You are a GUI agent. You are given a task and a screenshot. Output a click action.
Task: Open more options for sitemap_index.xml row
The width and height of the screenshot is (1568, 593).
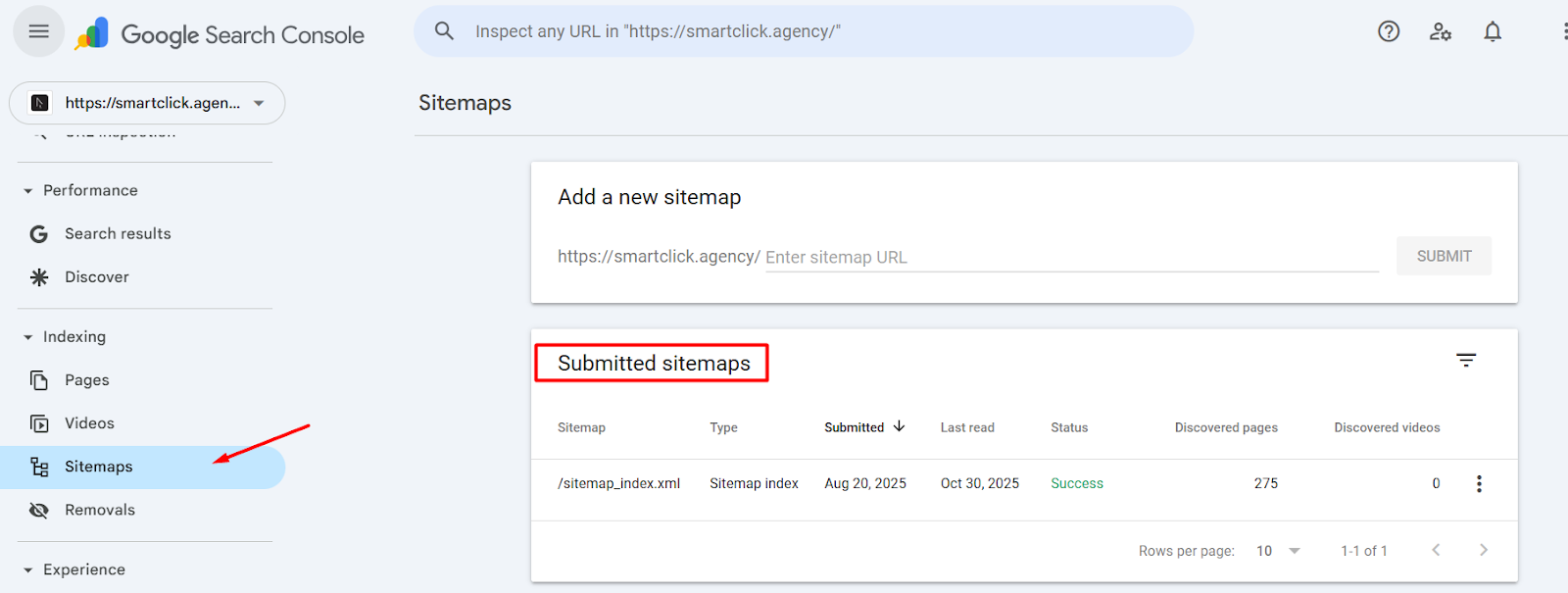tap(1479, 483)
